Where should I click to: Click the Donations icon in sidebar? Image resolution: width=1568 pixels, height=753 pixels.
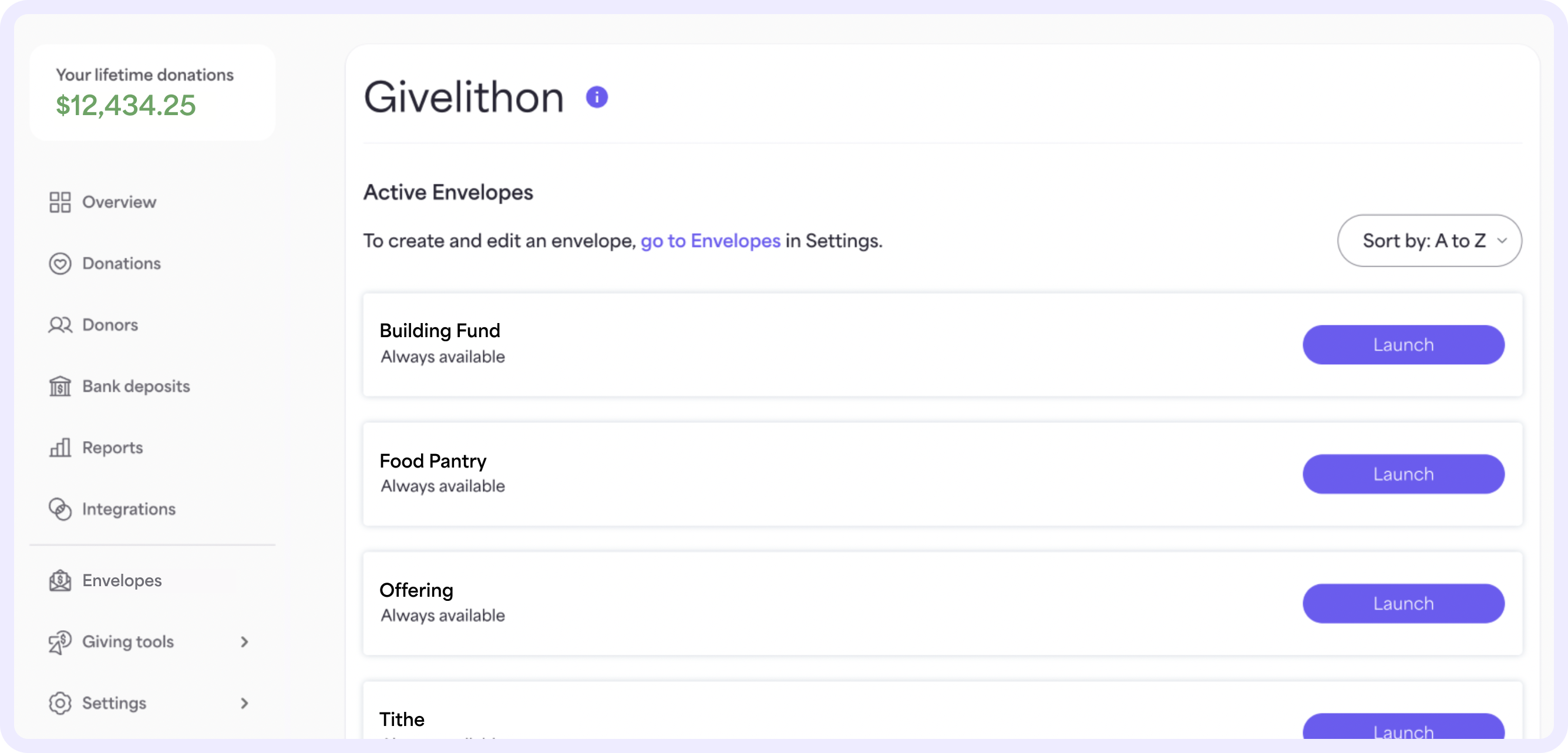point(59,263)
